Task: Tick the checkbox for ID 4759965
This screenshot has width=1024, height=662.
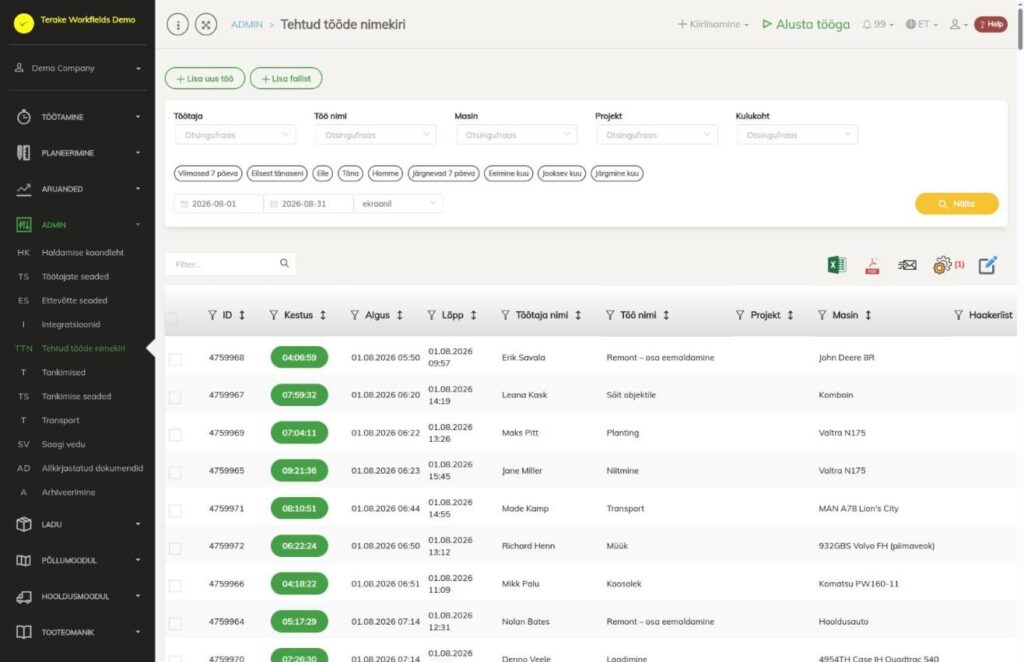Action: [175, 472]
